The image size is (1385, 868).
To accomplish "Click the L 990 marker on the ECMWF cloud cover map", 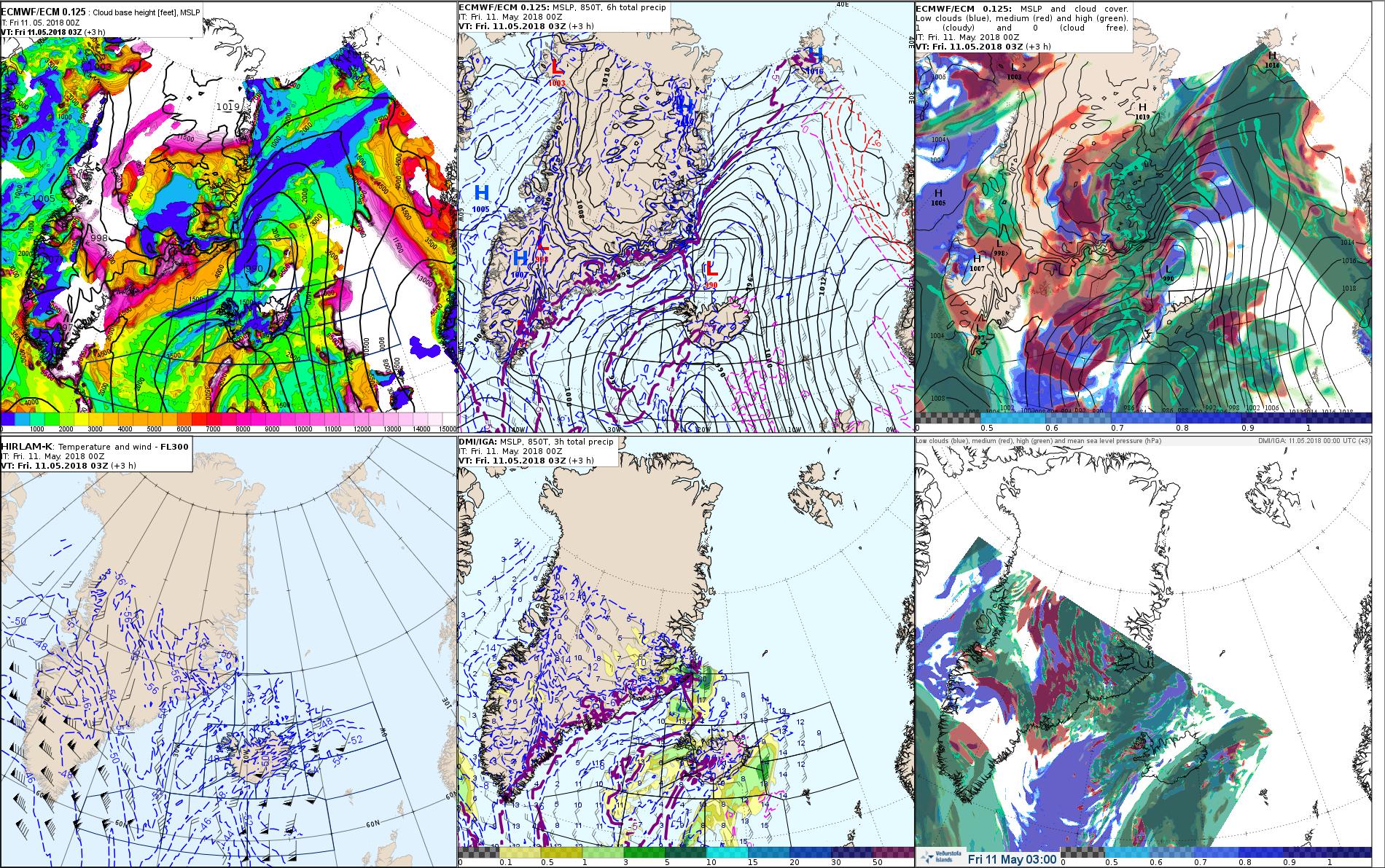I will point(1169,273).
